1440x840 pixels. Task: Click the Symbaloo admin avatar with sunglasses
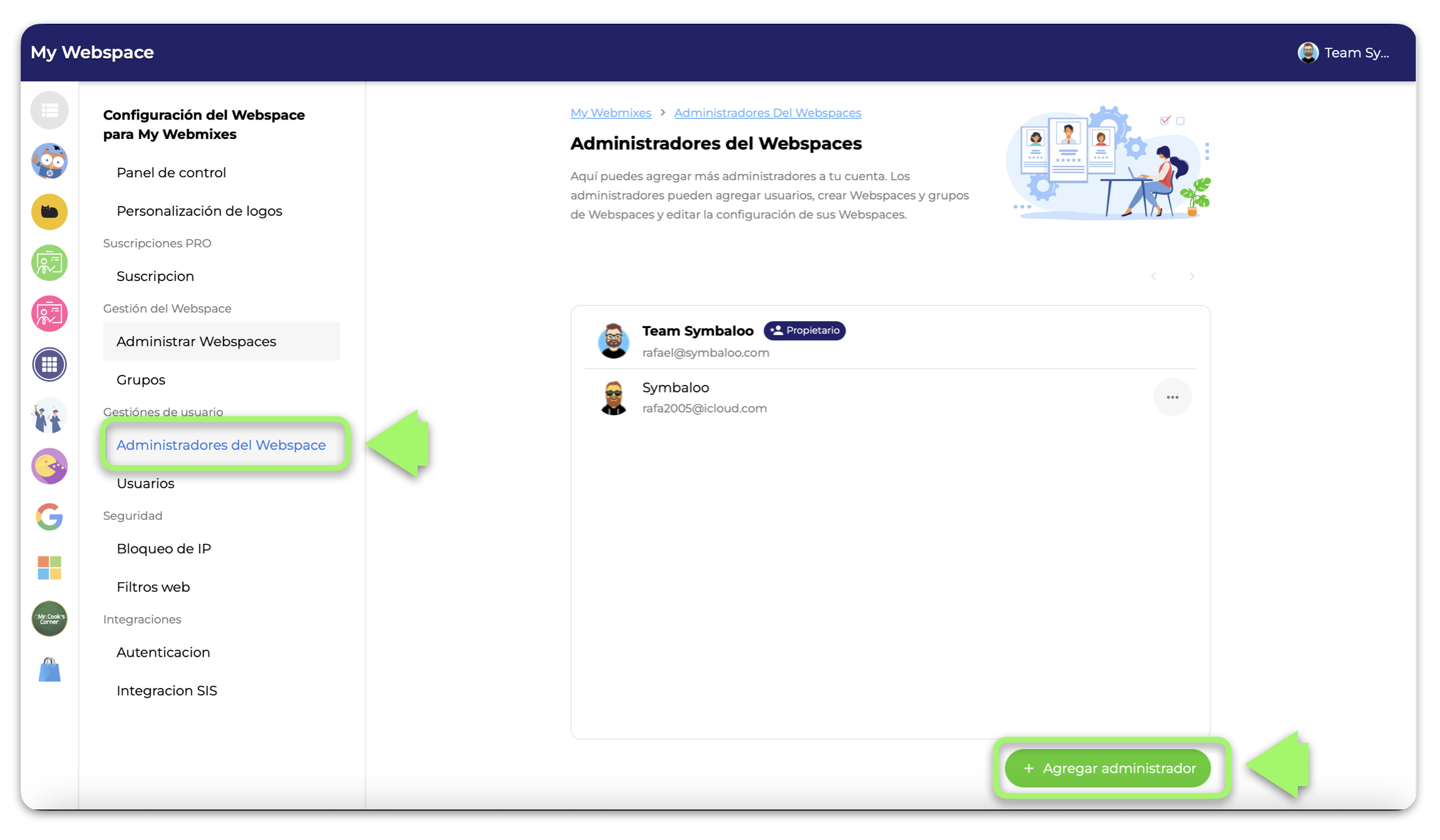coord(614,397)
